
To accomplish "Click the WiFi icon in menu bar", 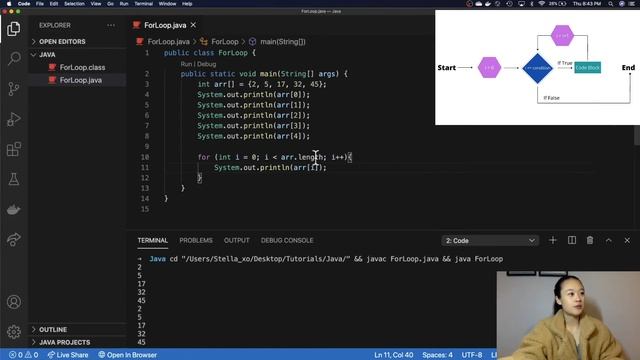I will coord(541,4).
